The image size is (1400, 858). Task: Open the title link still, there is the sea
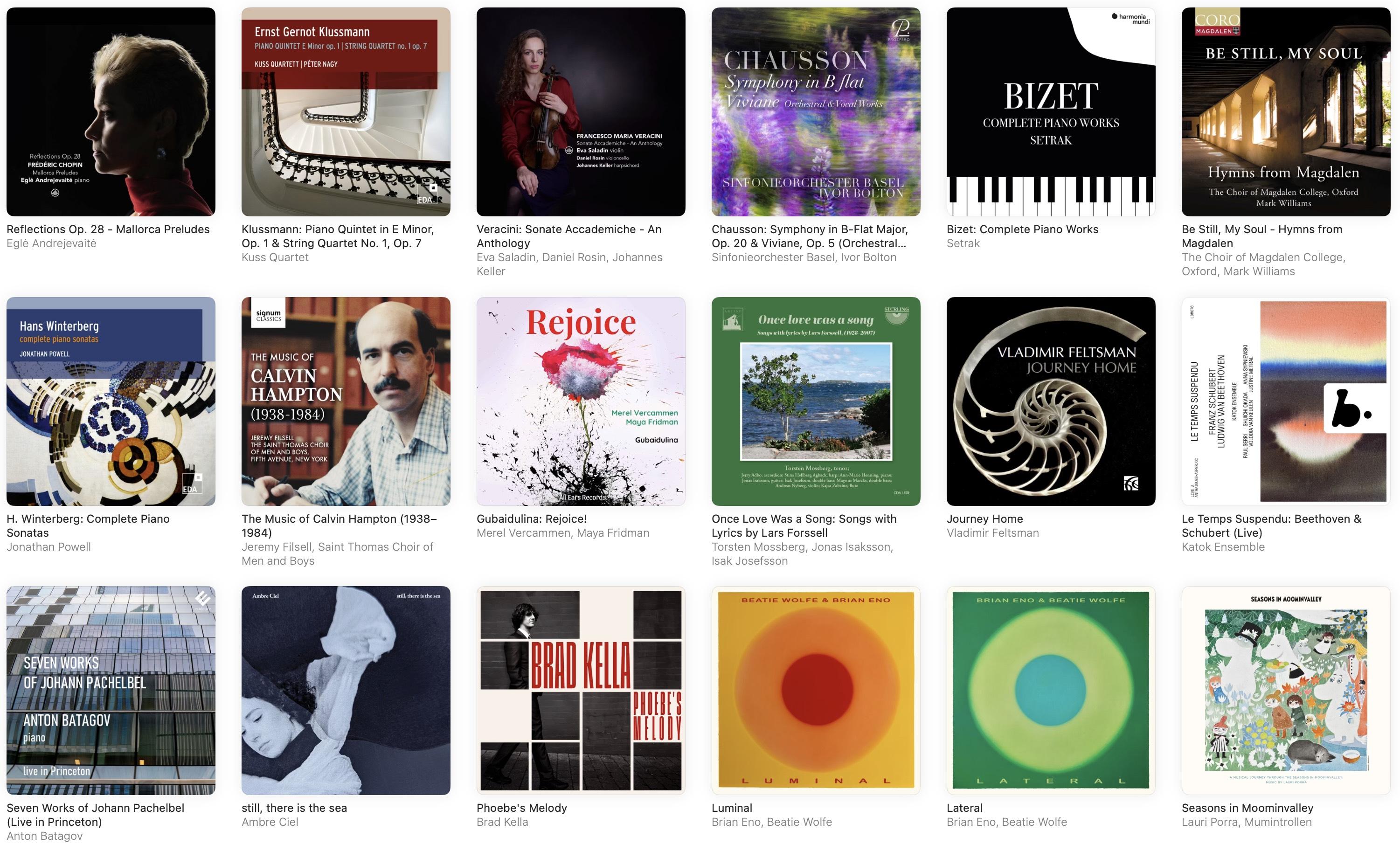(x=294, y=808)
